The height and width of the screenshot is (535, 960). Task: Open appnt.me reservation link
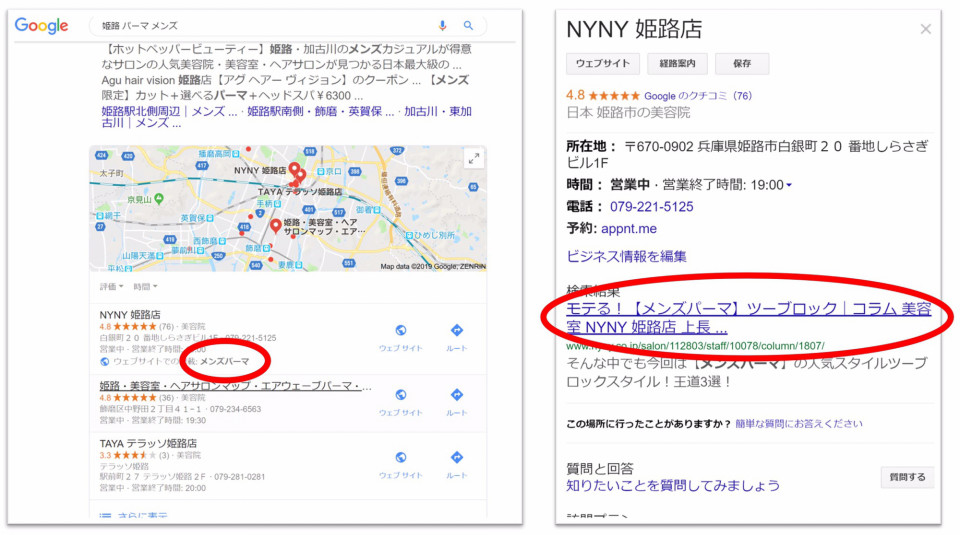629,229
